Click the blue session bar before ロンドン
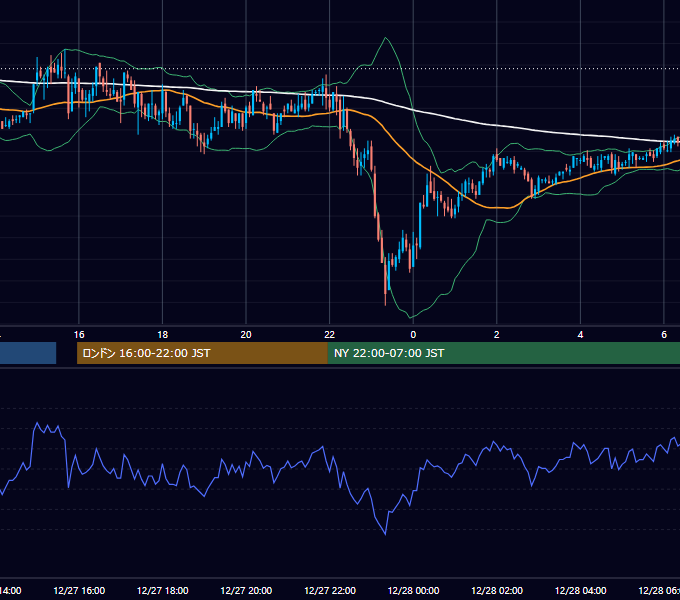The image size is (680, 600). tap(28, 353)
